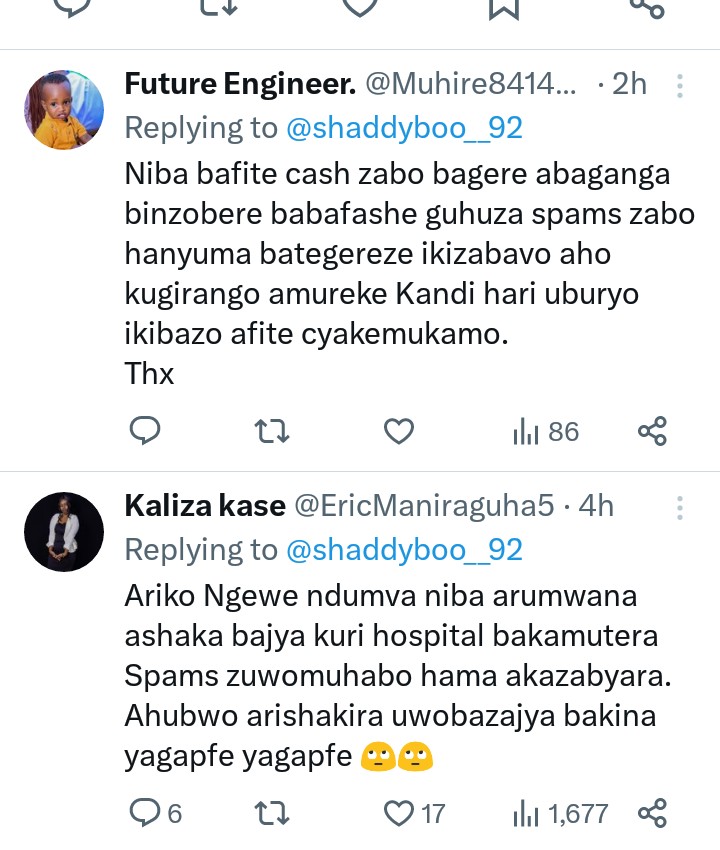Viewport: 720px width, 850px height.
Task: Bookmark the tweet at the top
Action: click(x=503, y=8)
